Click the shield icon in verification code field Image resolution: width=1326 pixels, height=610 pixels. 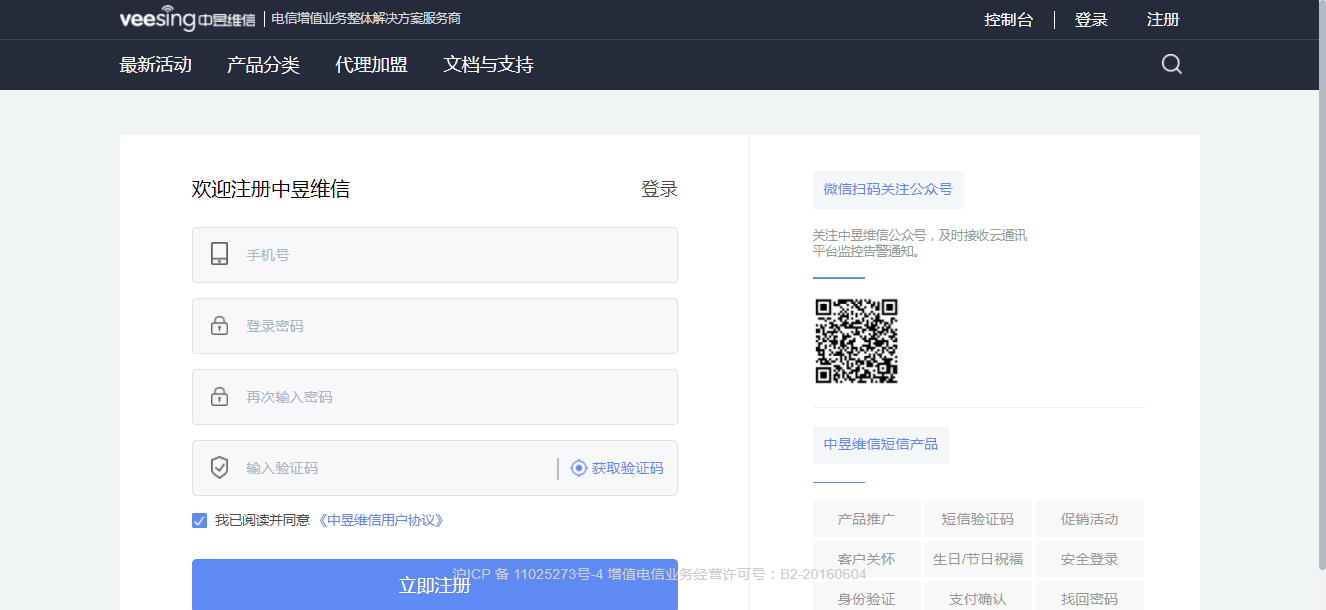[219, 468]
